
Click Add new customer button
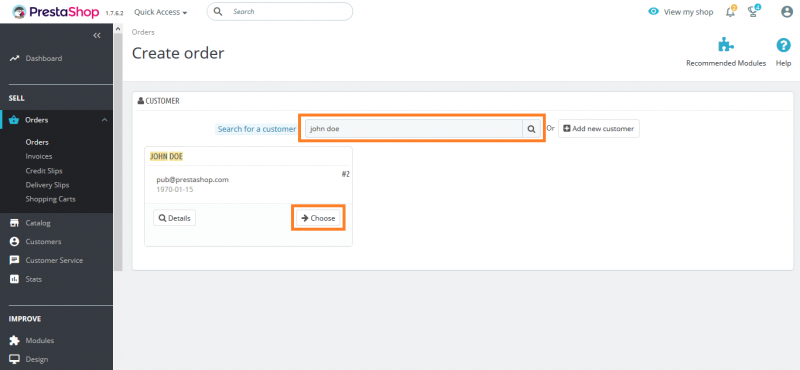[598, 129]
